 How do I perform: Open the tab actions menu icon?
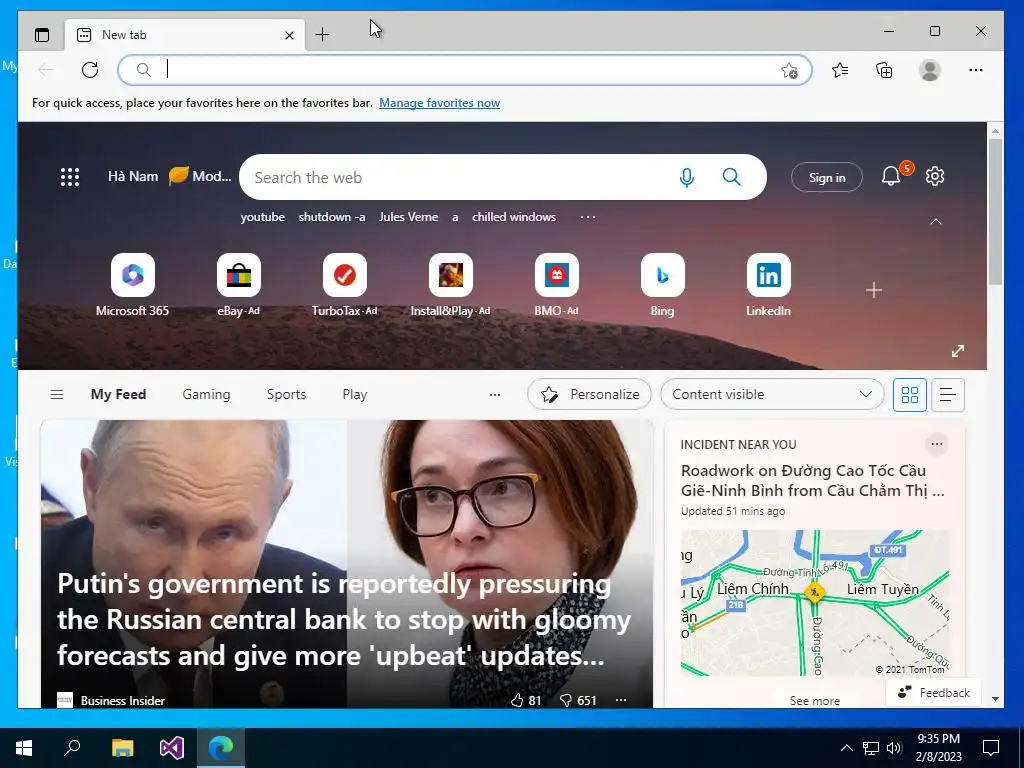pyautogui.click(x=42, y=35)
